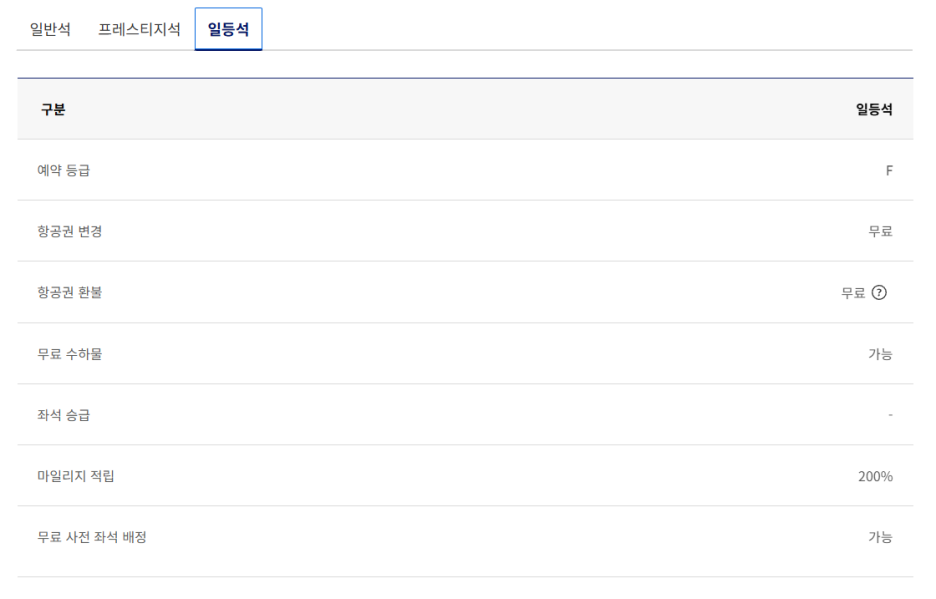The height and width of the screenshot is (599, 936).
Task: Click the 무료 value in 항공권 변경 row
Action: [x=880, y=232]
